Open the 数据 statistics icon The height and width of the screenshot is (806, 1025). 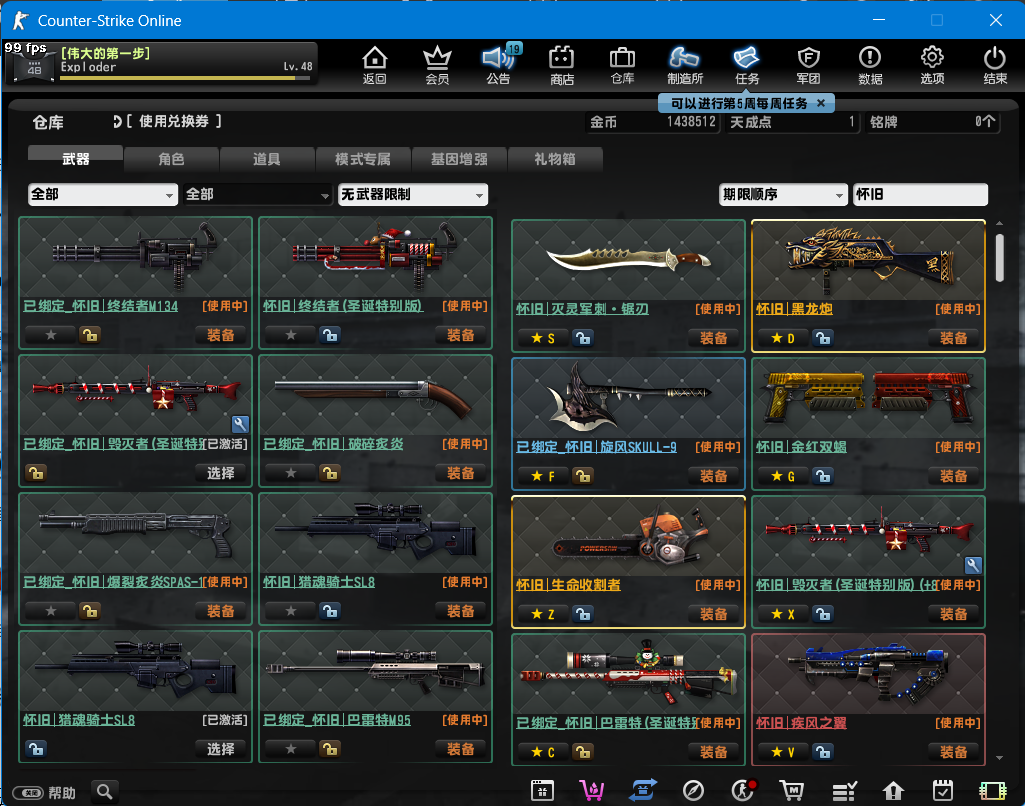click(x=870, y=65)
